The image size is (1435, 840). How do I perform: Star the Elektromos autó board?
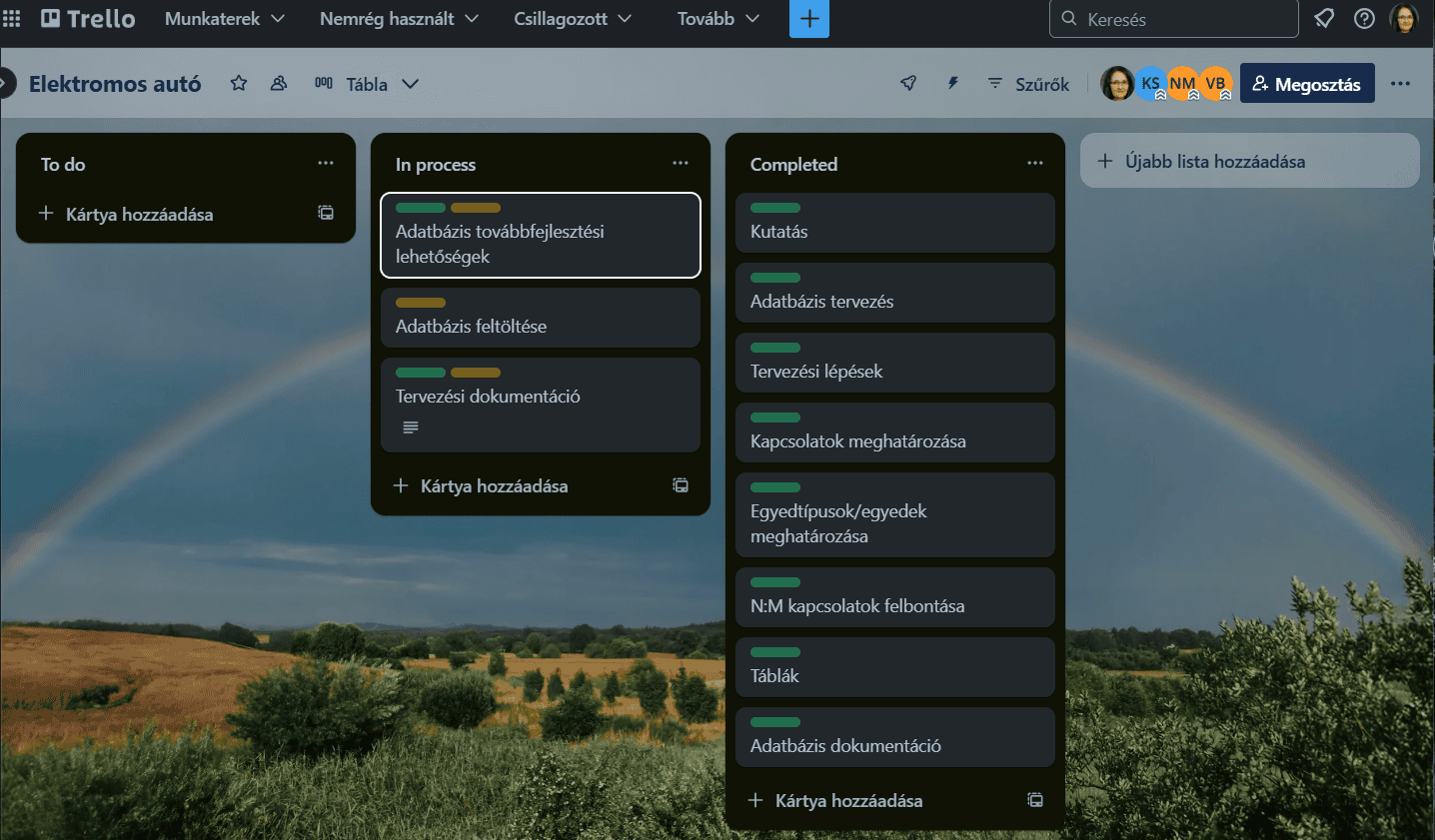[239, 84]
